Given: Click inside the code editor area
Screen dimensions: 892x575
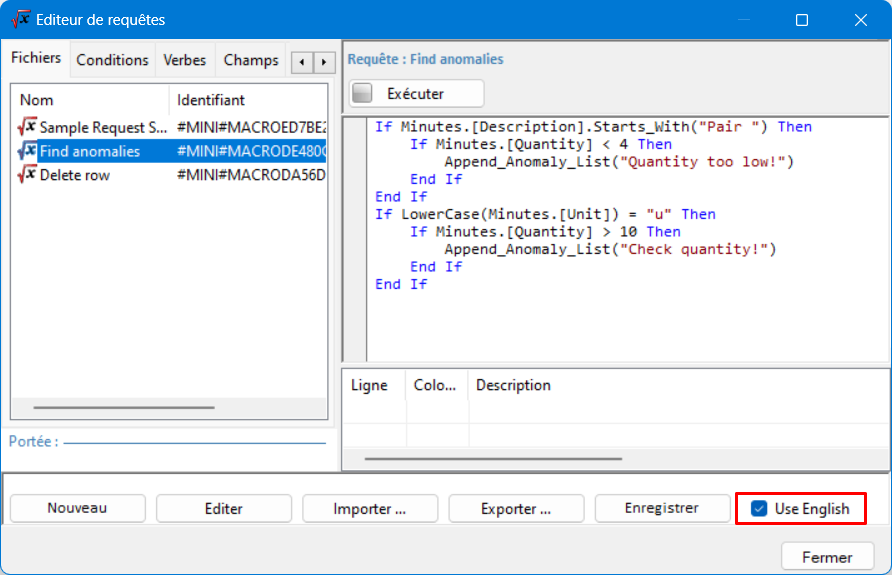Looking at the screenshot, I should 620,320.
